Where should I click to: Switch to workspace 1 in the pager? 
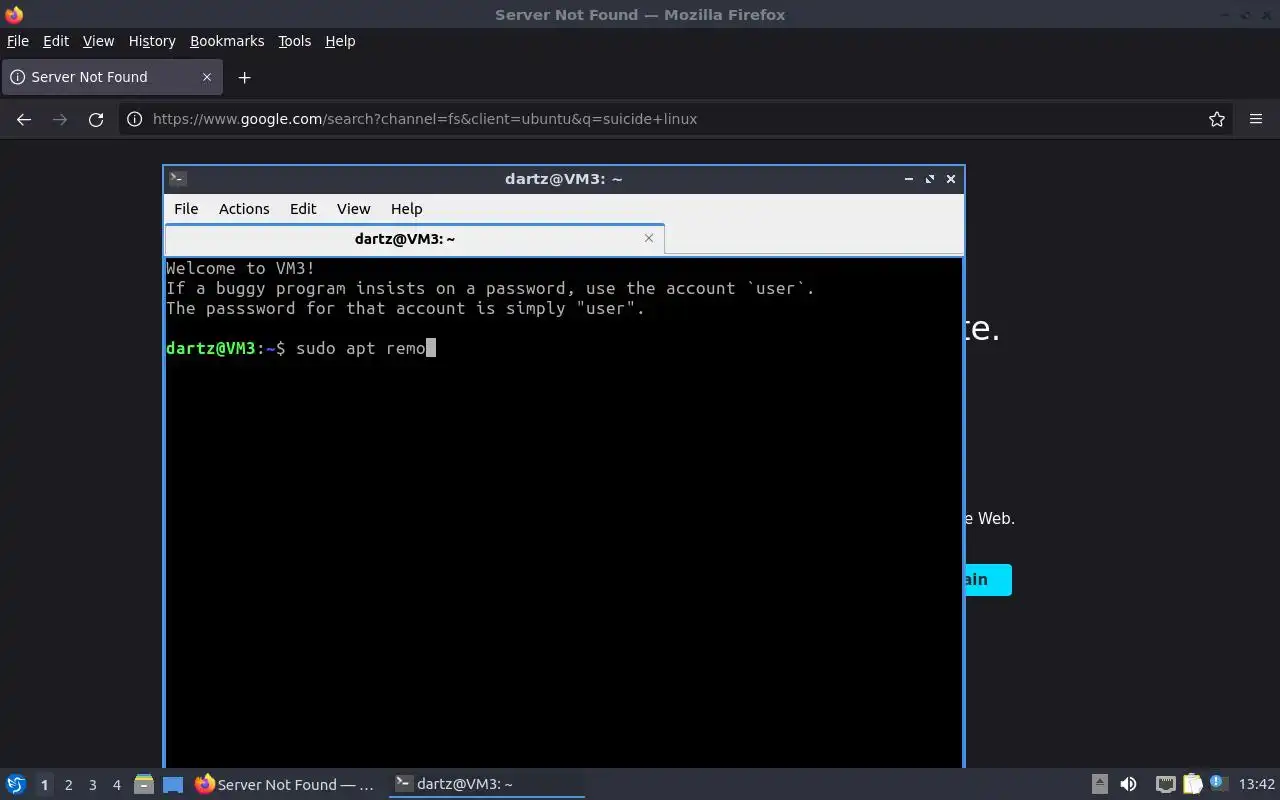44,785
